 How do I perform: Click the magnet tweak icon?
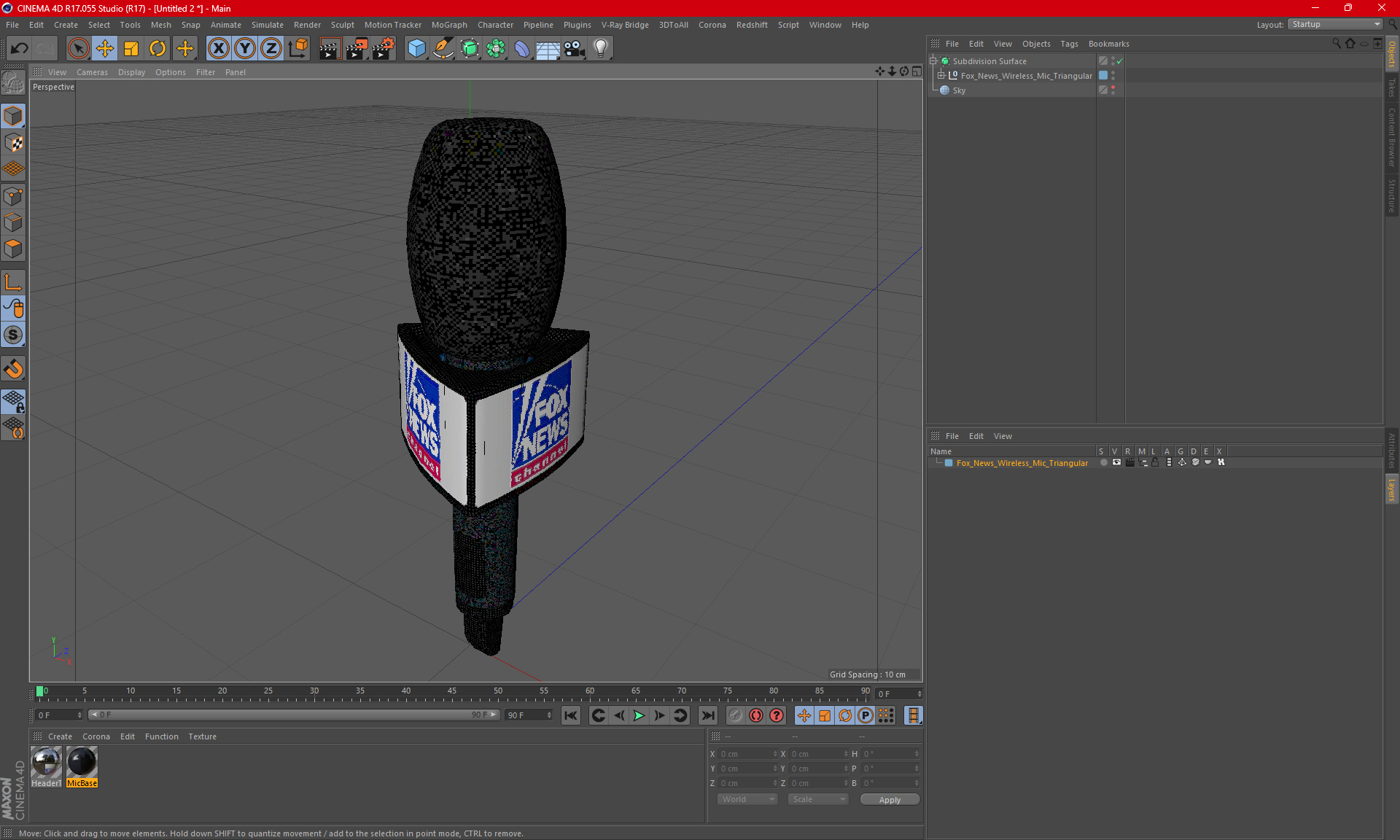13,369
